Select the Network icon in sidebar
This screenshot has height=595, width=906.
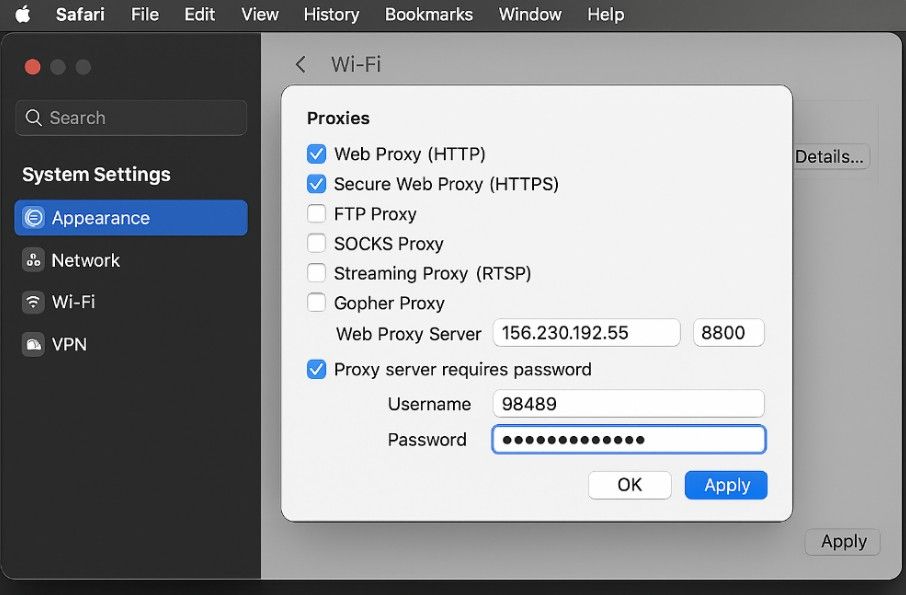click(x=34, y=260)
